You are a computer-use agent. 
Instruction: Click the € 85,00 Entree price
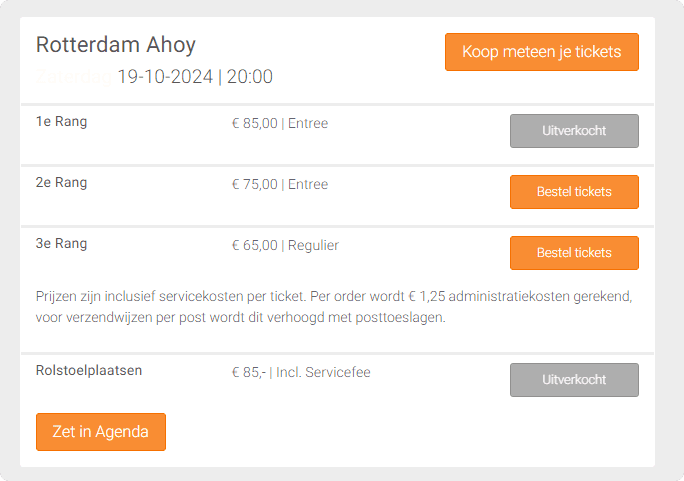coord(280,124)
